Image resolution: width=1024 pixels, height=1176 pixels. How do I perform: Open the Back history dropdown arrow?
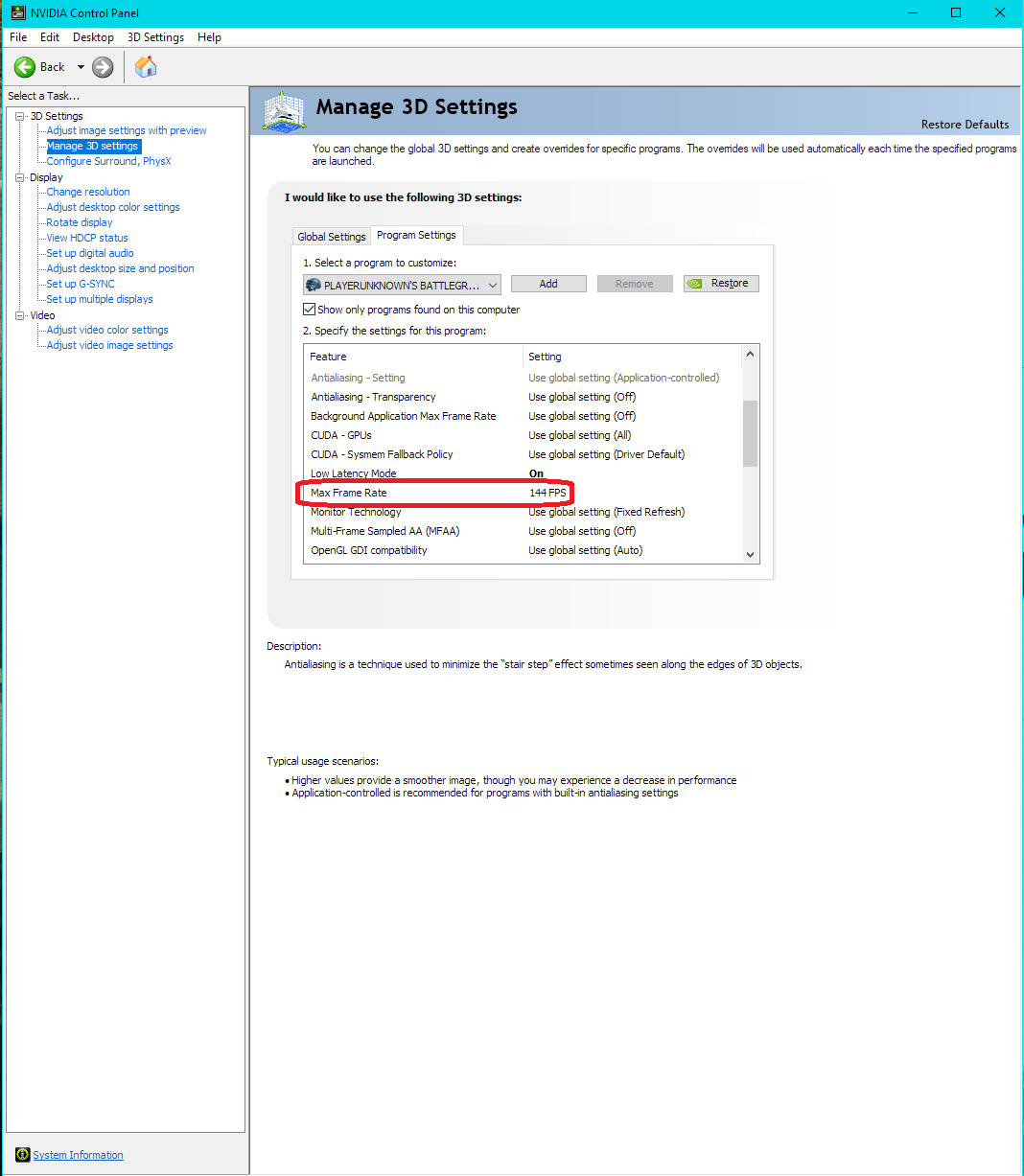tap(81, 67)
